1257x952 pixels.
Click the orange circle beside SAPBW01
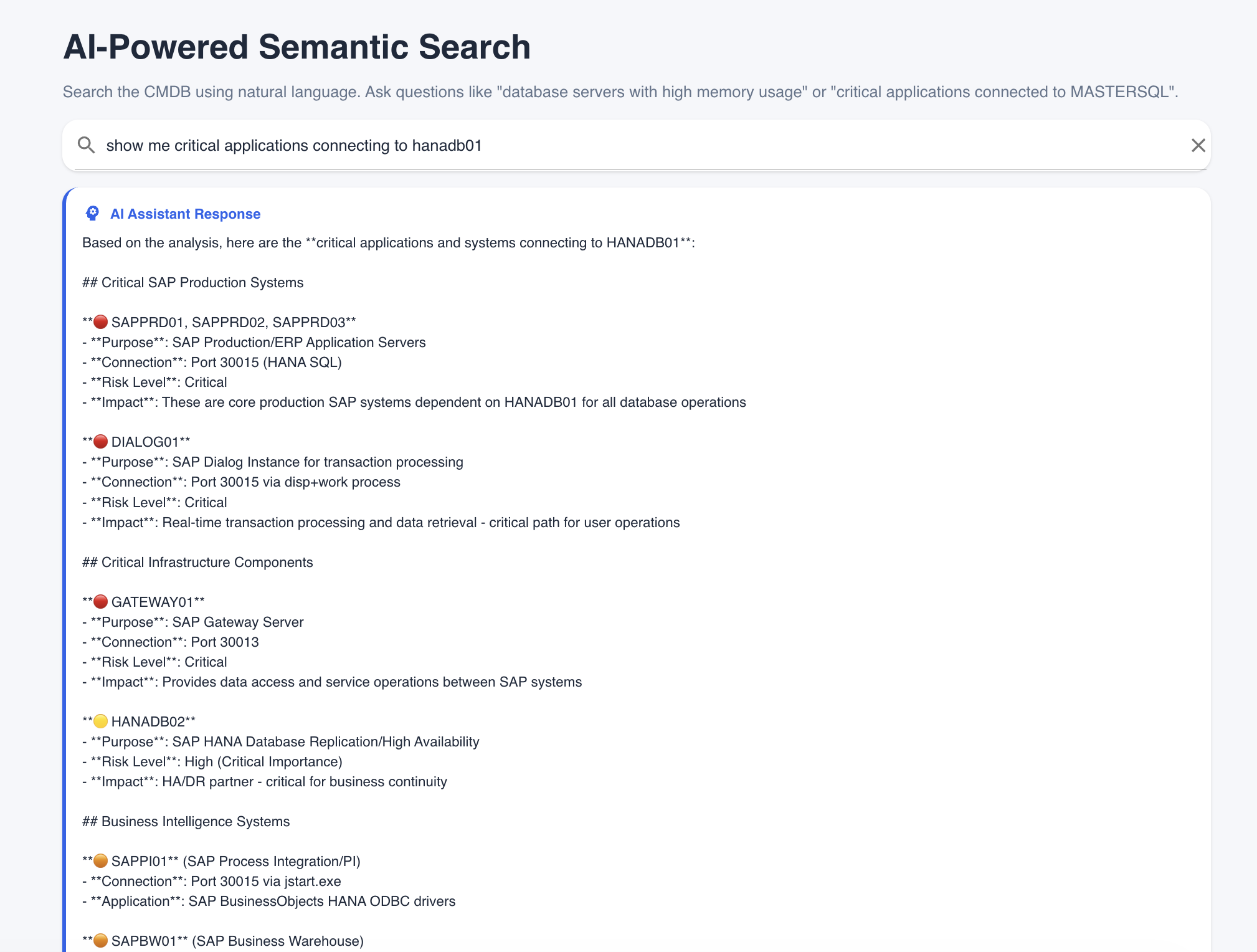(x=100, y=941)
